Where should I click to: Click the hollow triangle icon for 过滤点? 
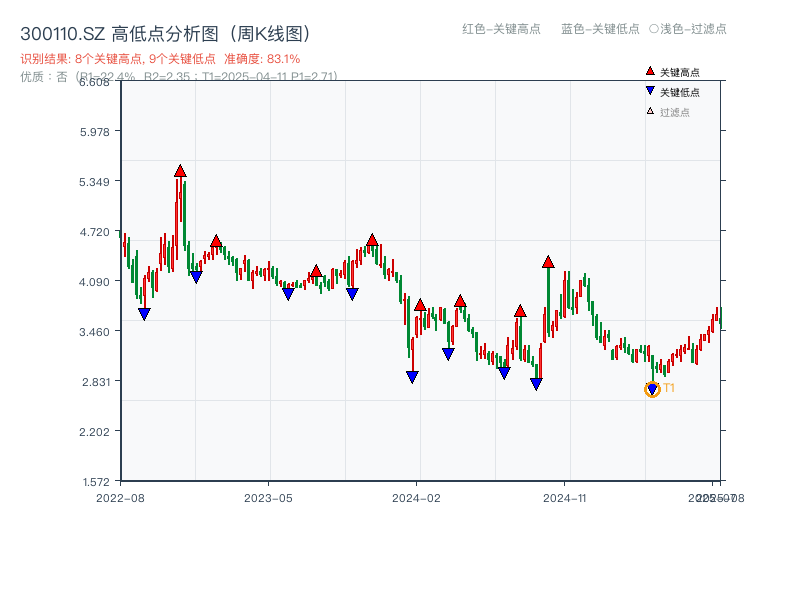point(650,111)
